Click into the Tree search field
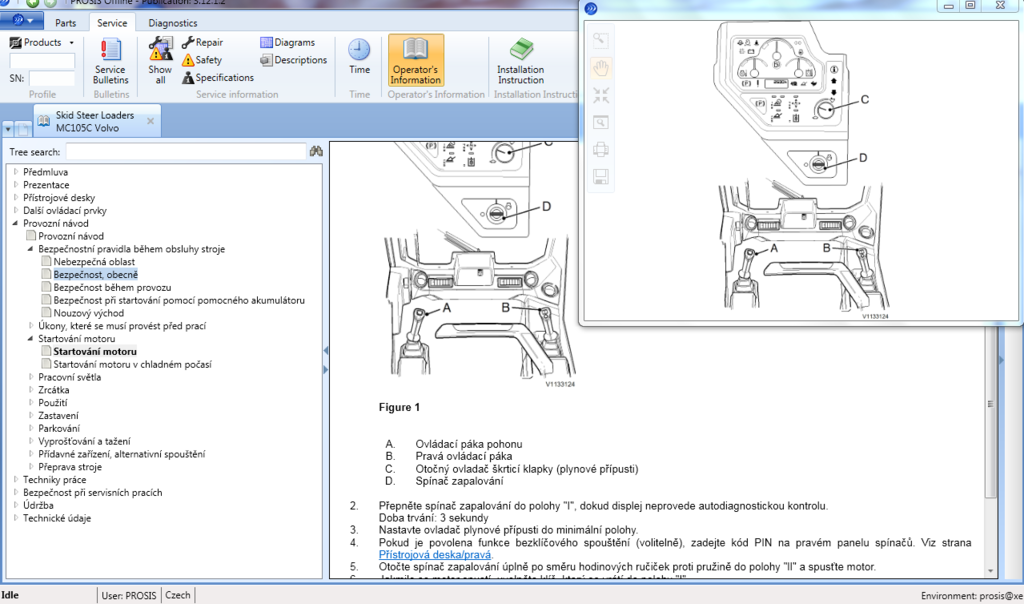 pos(185,152)
